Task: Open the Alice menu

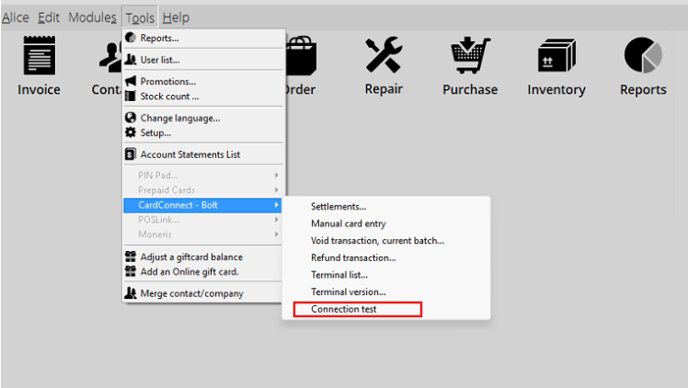Action: 15,18
